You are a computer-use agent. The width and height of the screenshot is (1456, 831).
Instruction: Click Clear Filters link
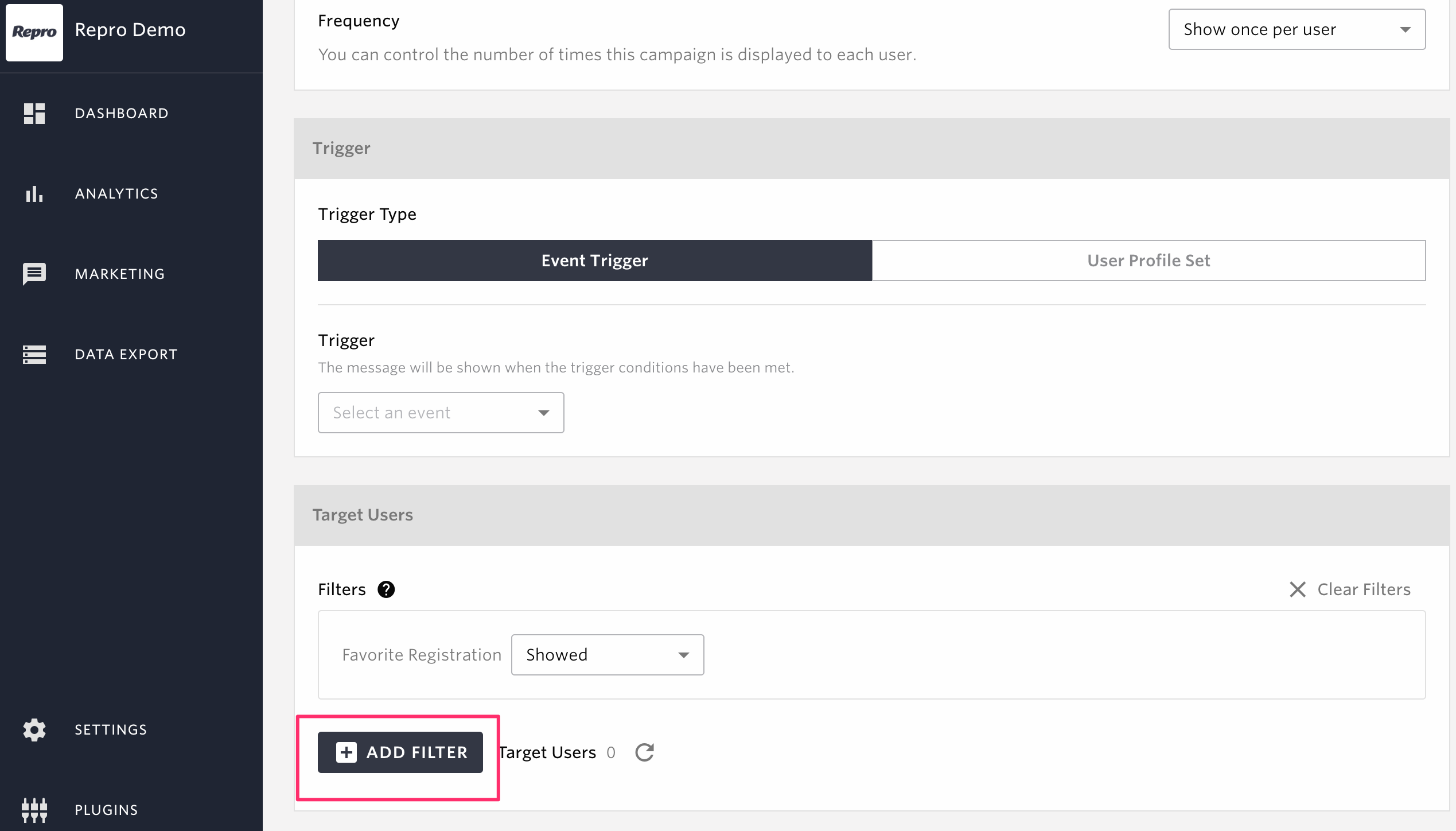tap(1349, 589)
